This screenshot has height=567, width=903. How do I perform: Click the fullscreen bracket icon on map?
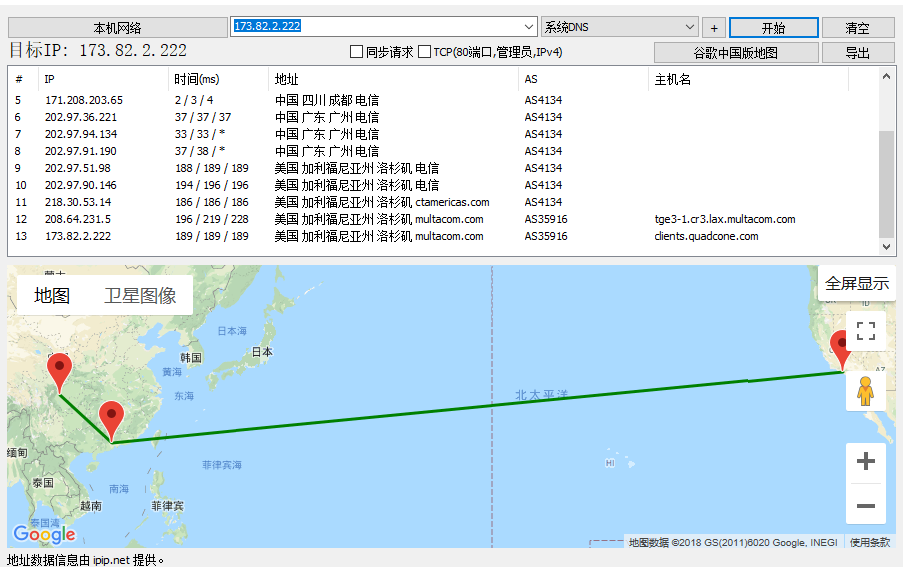(866, 331)
